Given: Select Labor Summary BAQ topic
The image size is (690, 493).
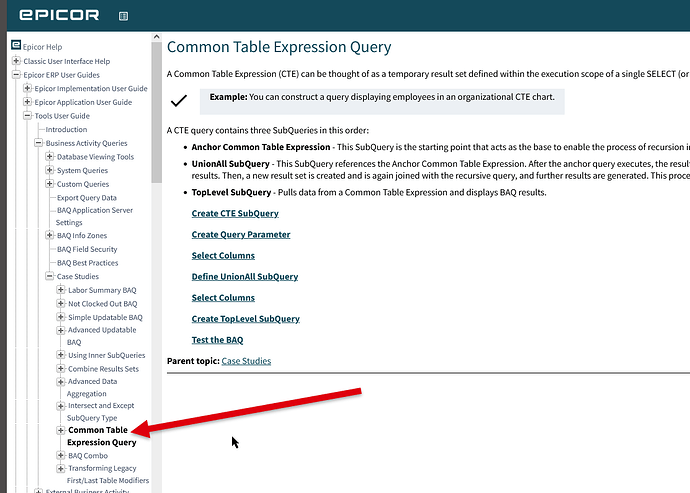Looking at the screenshot, I should (102, 290).
